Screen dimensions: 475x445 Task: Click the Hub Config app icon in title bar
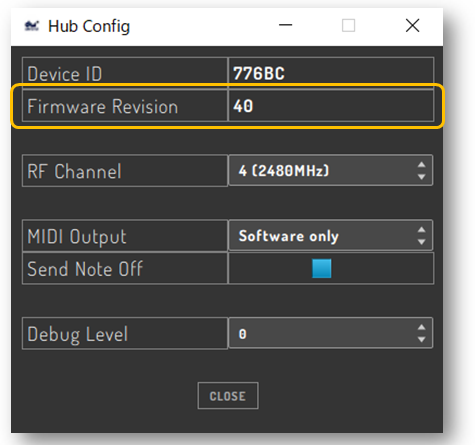[32, 26]
